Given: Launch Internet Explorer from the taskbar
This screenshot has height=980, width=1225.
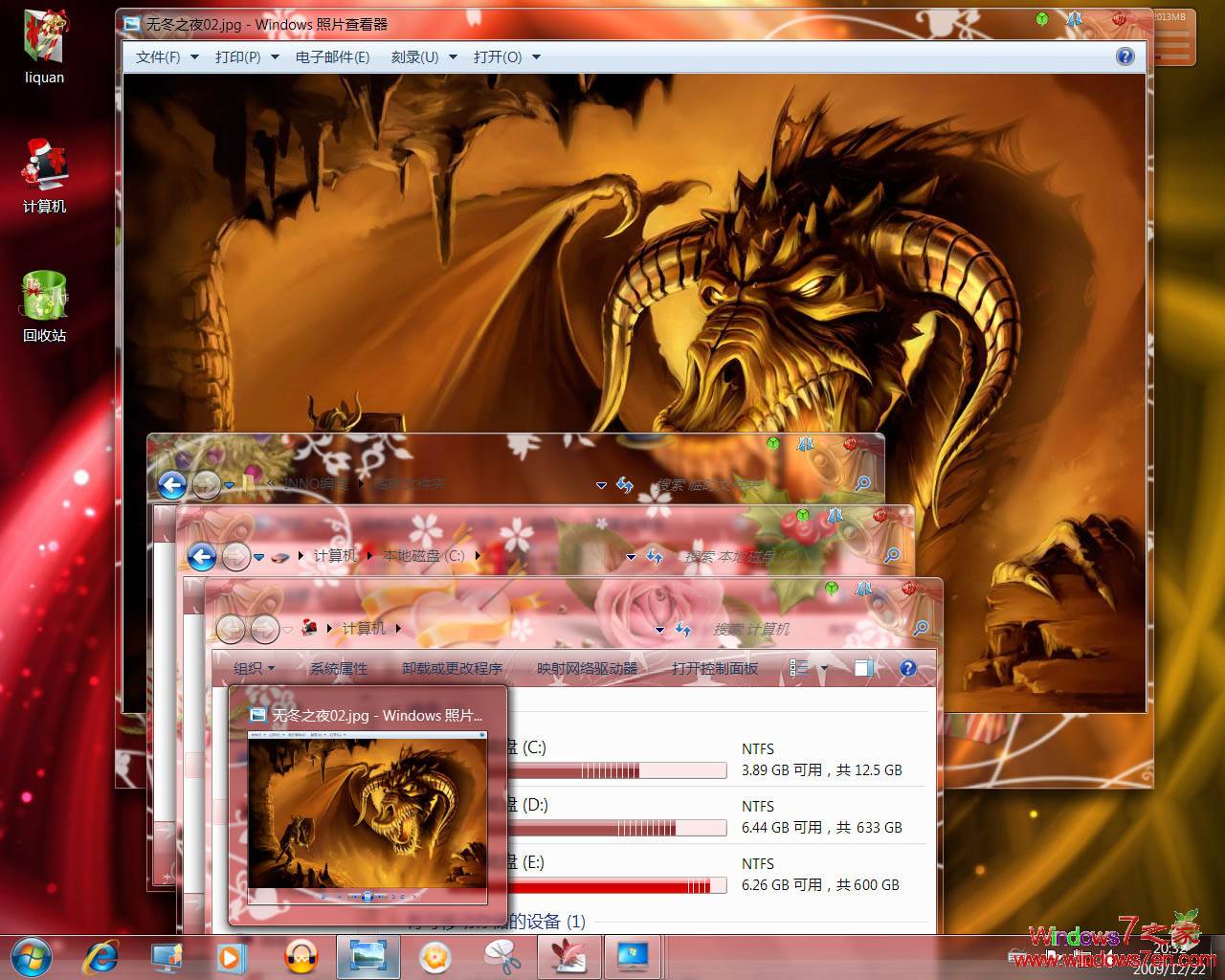Looking at the screenshot, I should (x=100, y=957).
